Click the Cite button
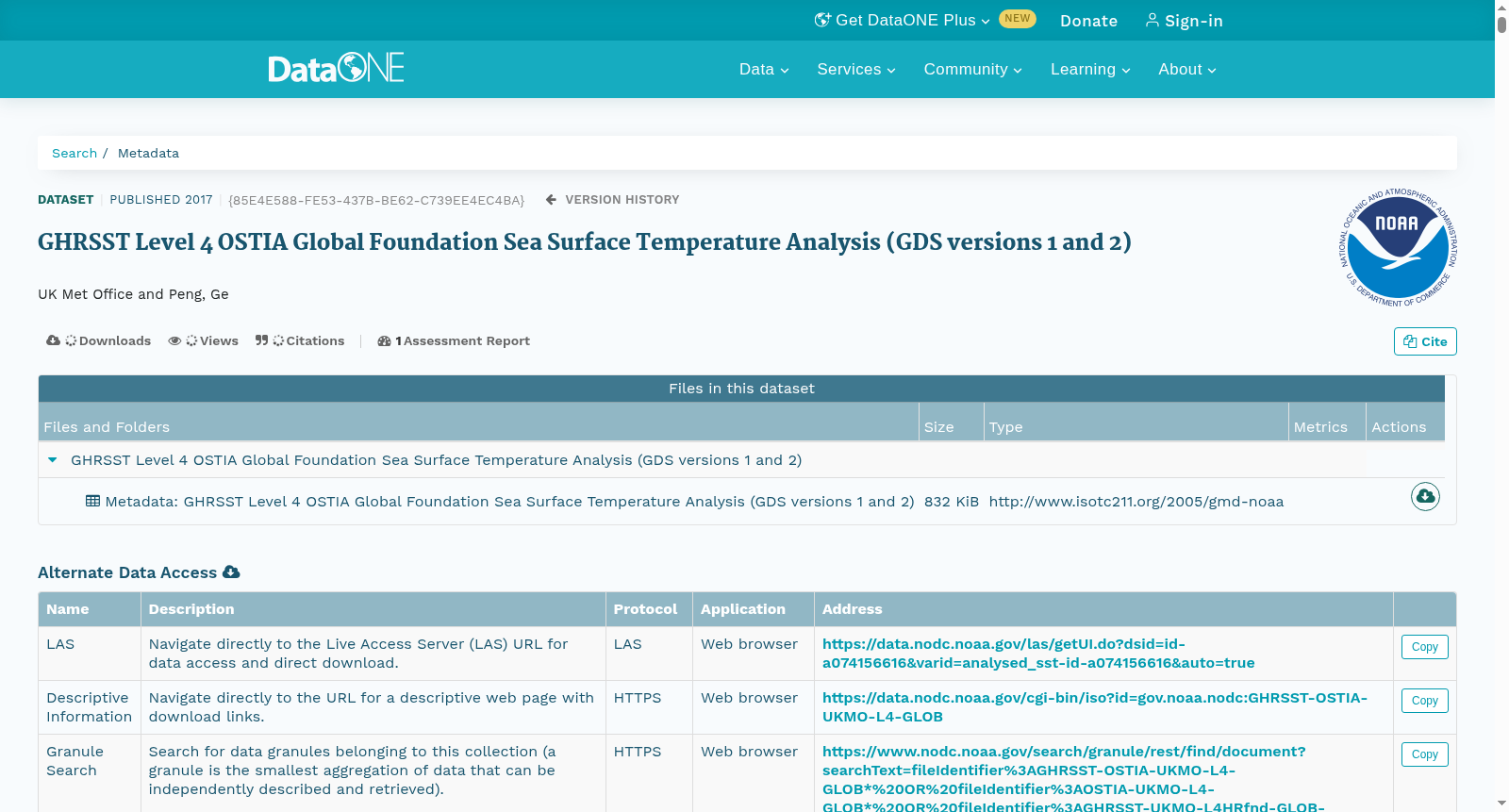 click(1425, 341)
